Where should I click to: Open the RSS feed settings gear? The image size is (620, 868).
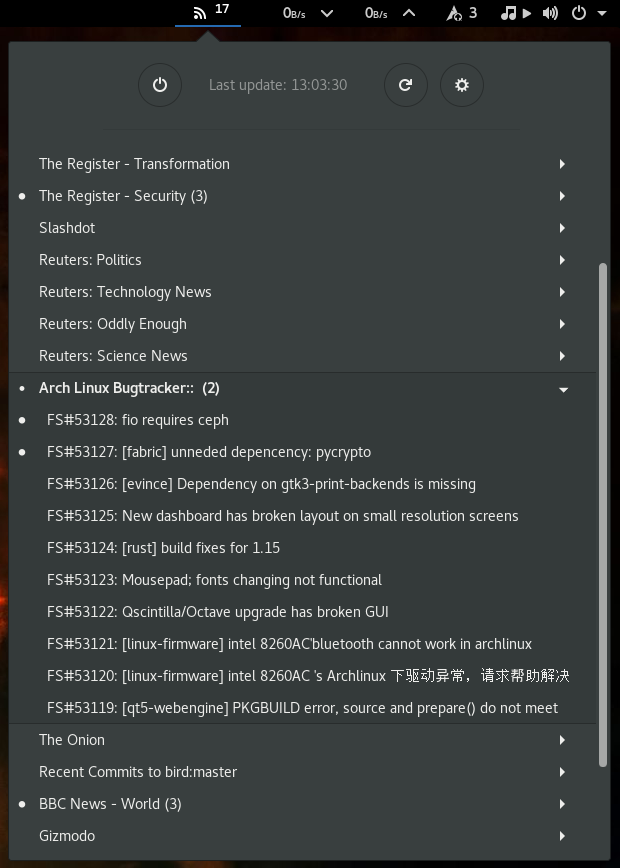[461, 85]
